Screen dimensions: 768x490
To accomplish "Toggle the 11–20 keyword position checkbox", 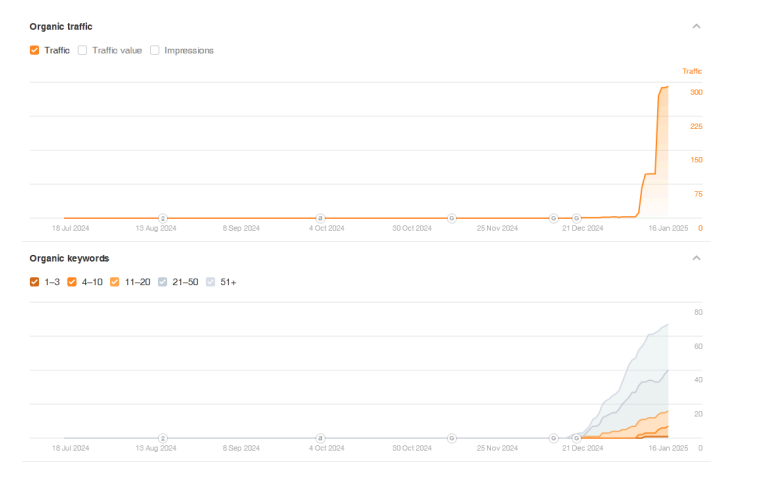I will [x=115, y=282].
